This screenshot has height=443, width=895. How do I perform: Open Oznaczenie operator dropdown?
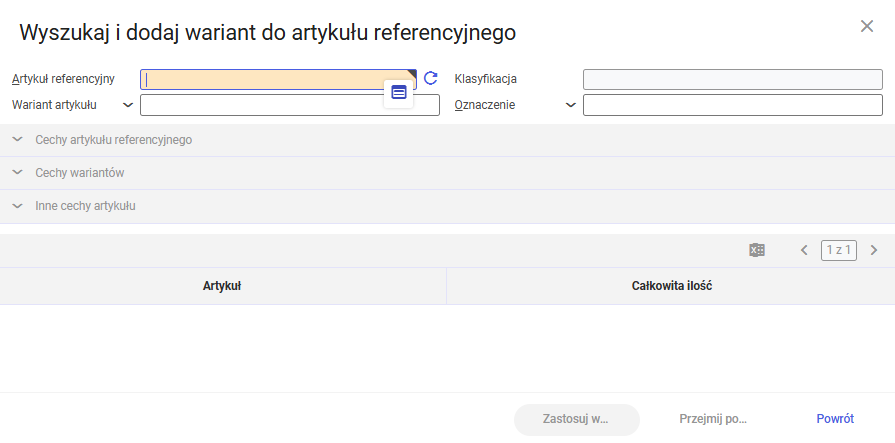coord(570,105)
